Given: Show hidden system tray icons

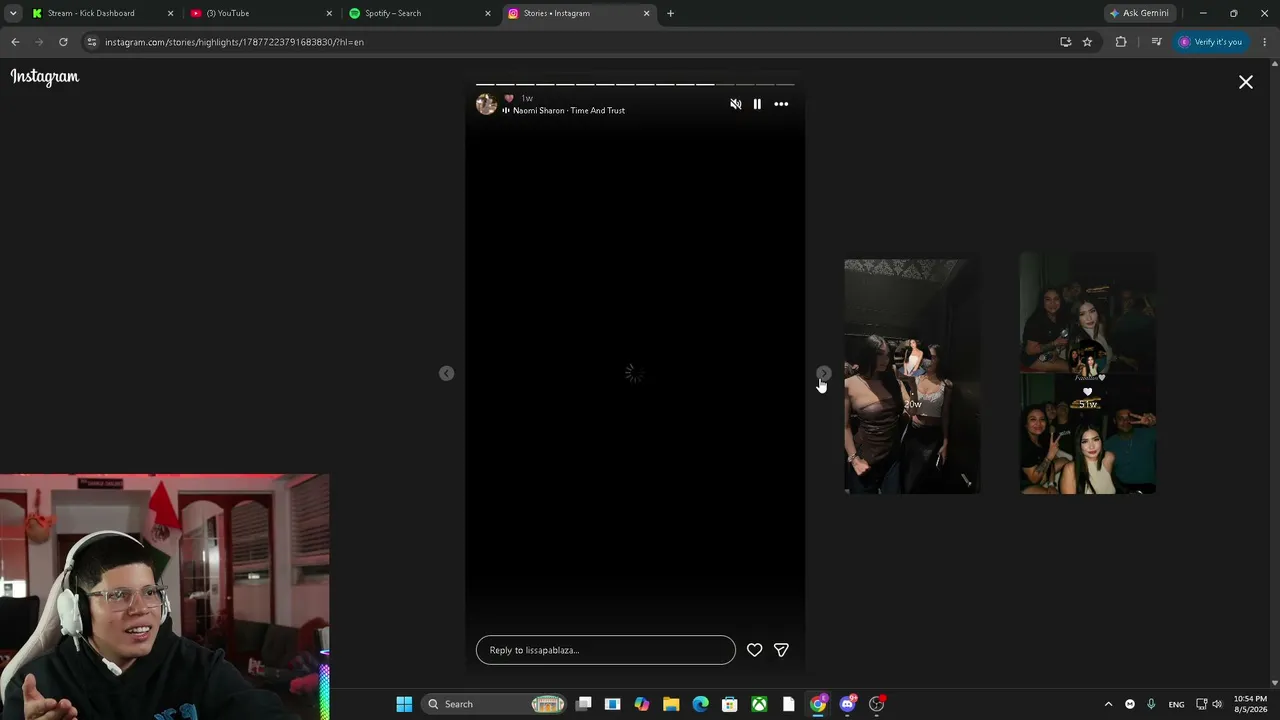Looking at the screenshot, I should [1108, 704].
